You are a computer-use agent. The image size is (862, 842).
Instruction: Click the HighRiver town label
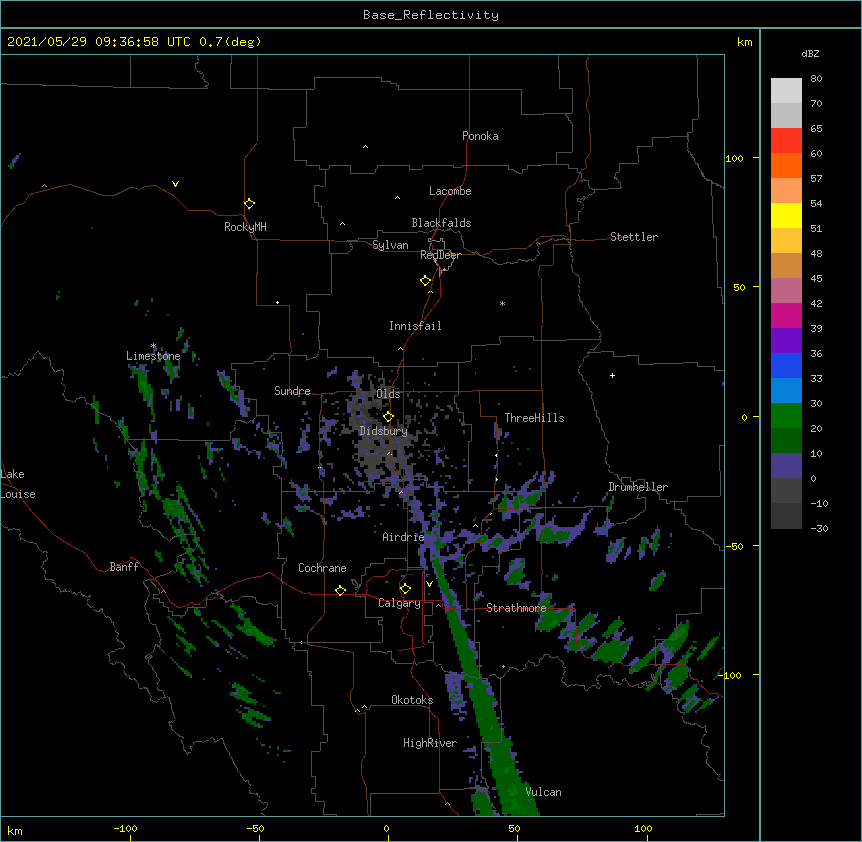pos(430,743)
